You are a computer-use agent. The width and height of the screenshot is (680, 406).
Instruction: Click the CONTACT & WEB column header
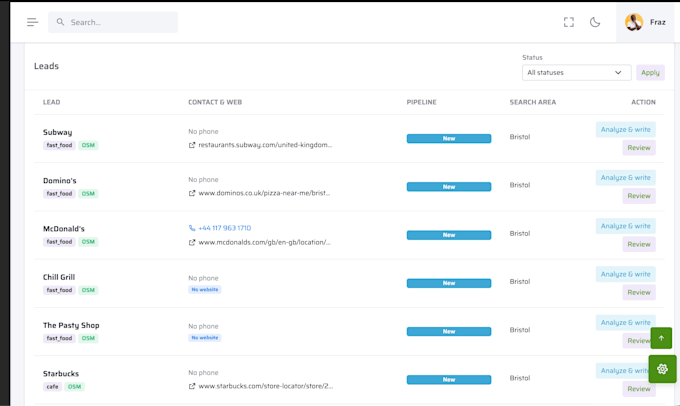pyautogui.click(x=215, y=102)
